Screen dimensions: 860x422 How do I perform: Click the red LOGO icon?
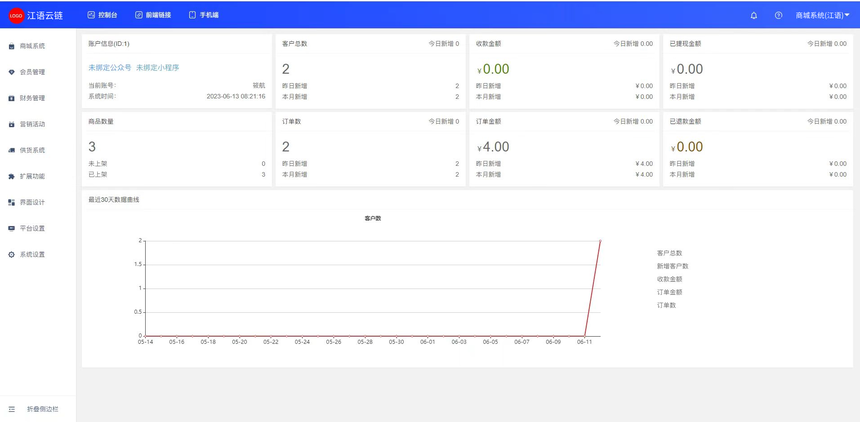(16, 16)
